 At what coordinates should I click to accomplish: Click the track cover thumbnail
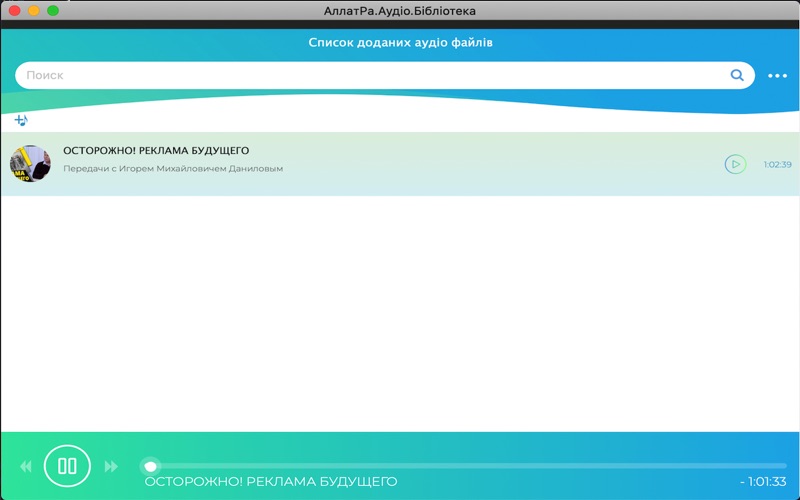click(31, 164)
